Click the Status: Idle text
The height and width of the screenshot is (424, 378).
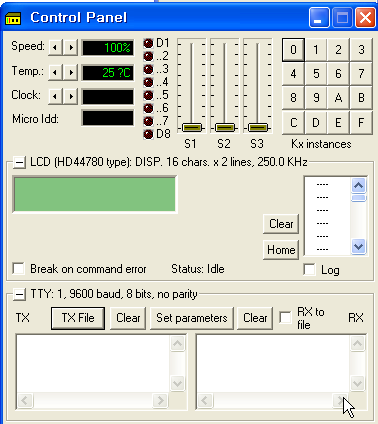198,269
